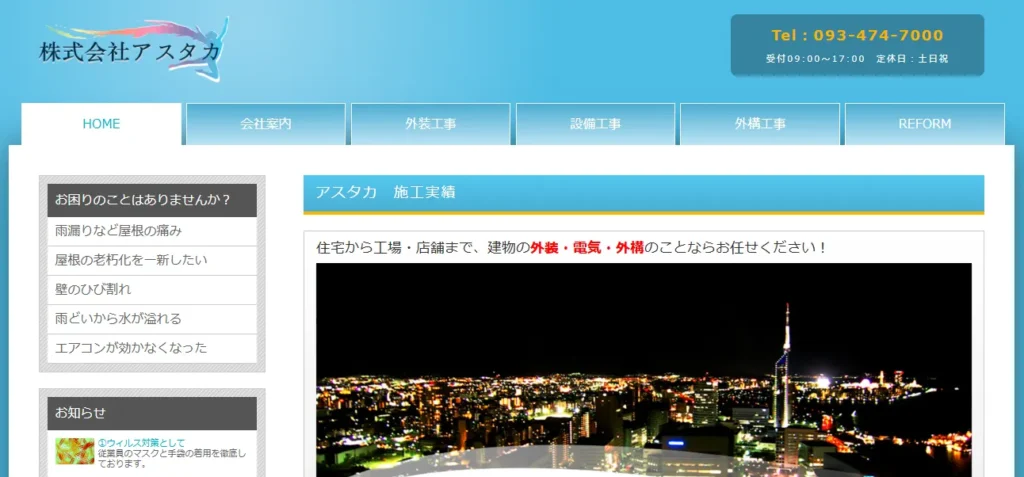Select the 外装工事 navigation tab

coord(431,124)
